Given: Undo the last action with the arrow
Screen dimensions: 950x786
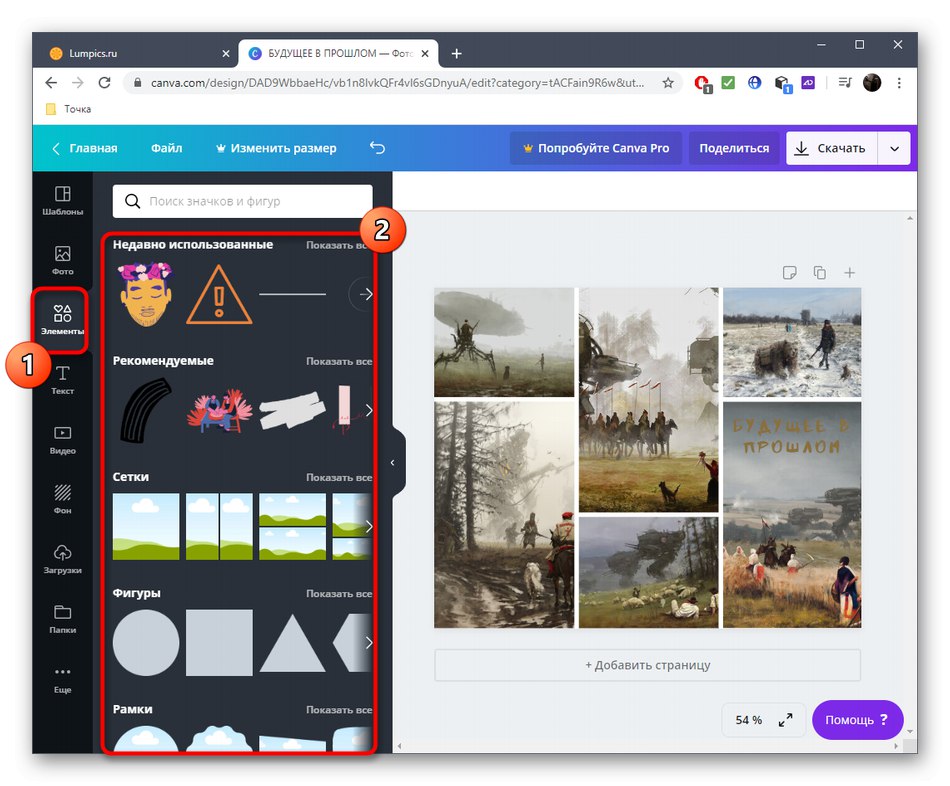Looking at the screenshot, I should pos(377,148).
